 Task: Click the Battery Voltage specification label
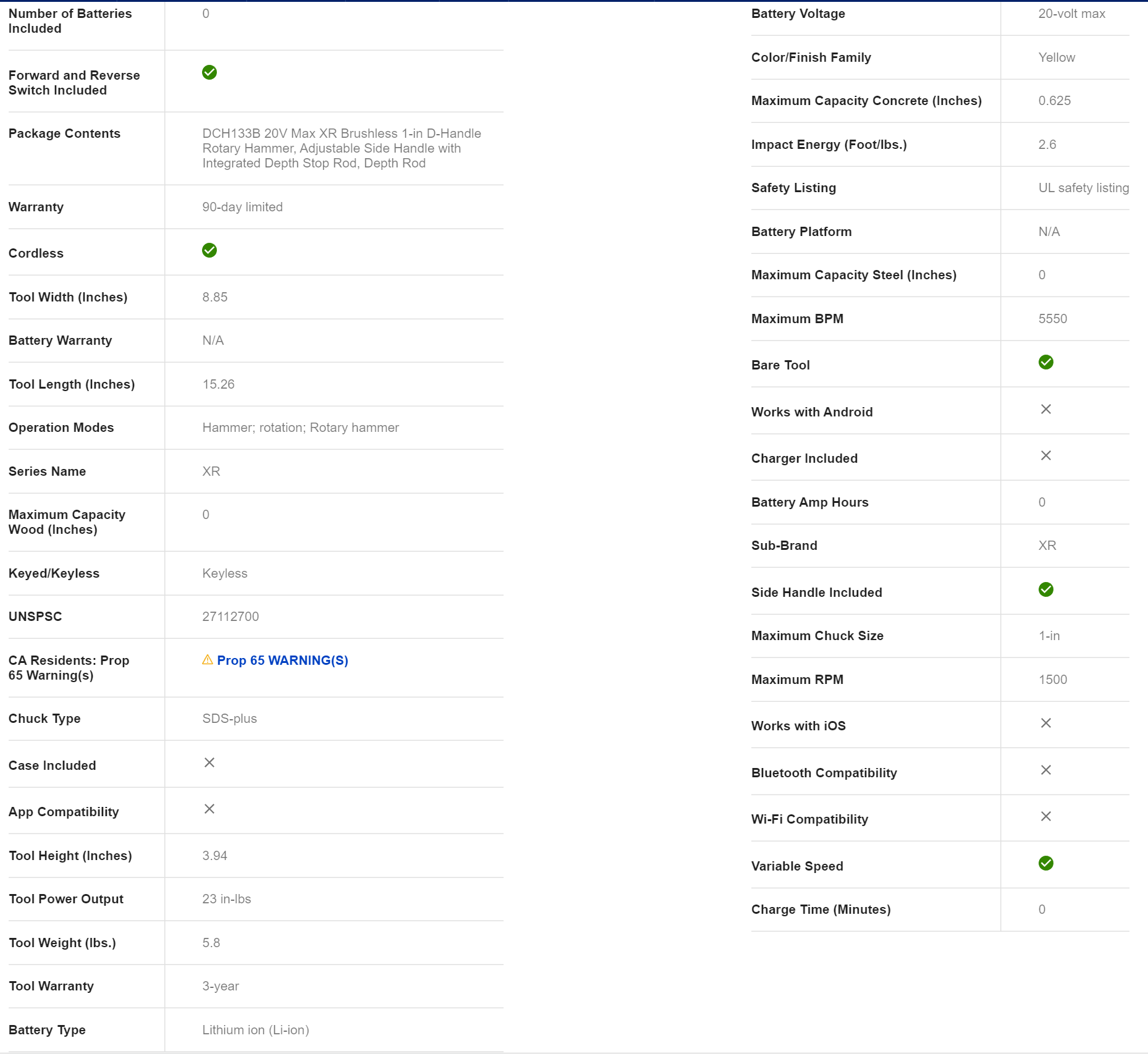point(798,14)
